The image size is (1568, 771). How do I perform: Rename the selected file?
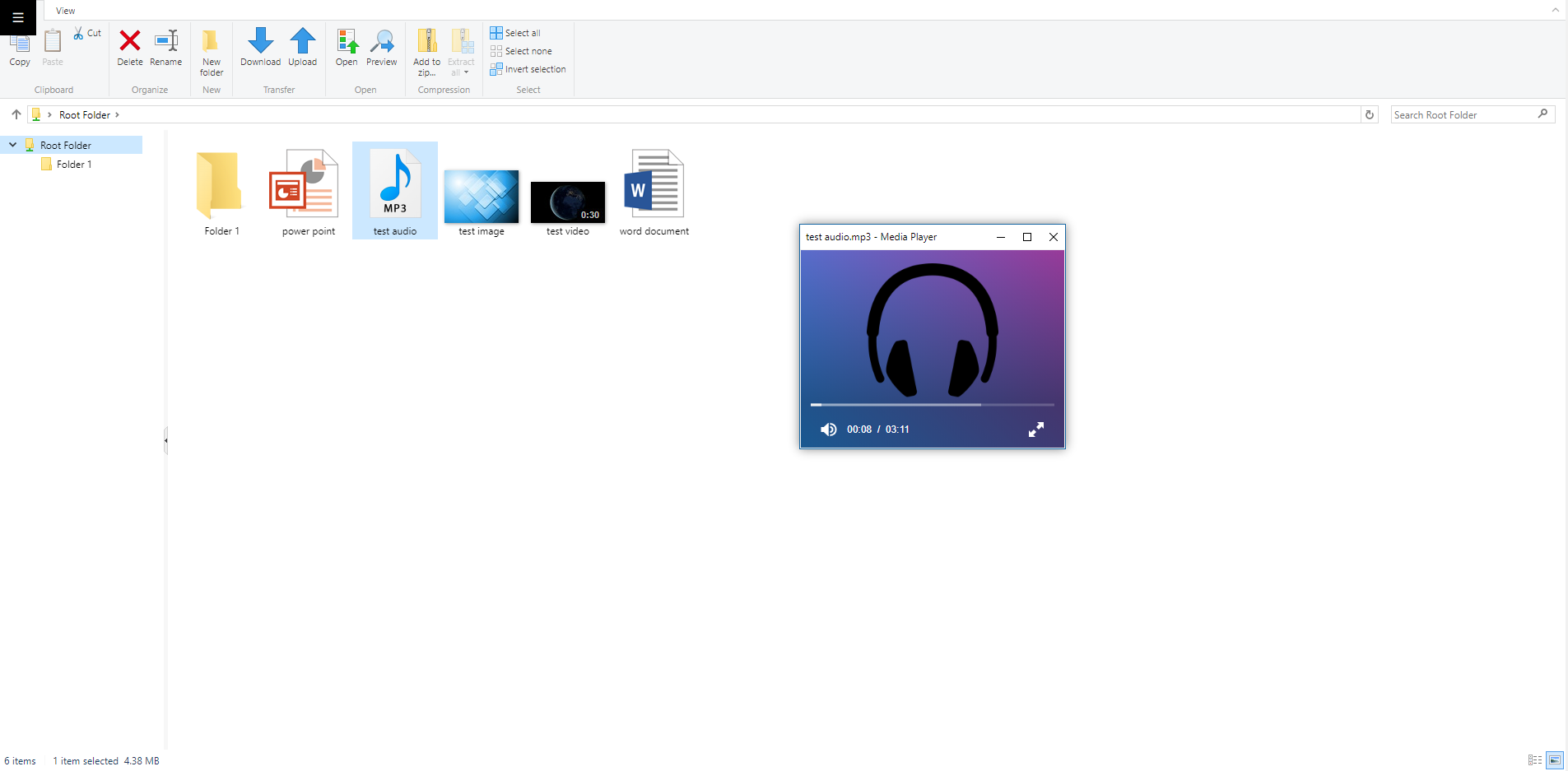[x=166, y=49]
